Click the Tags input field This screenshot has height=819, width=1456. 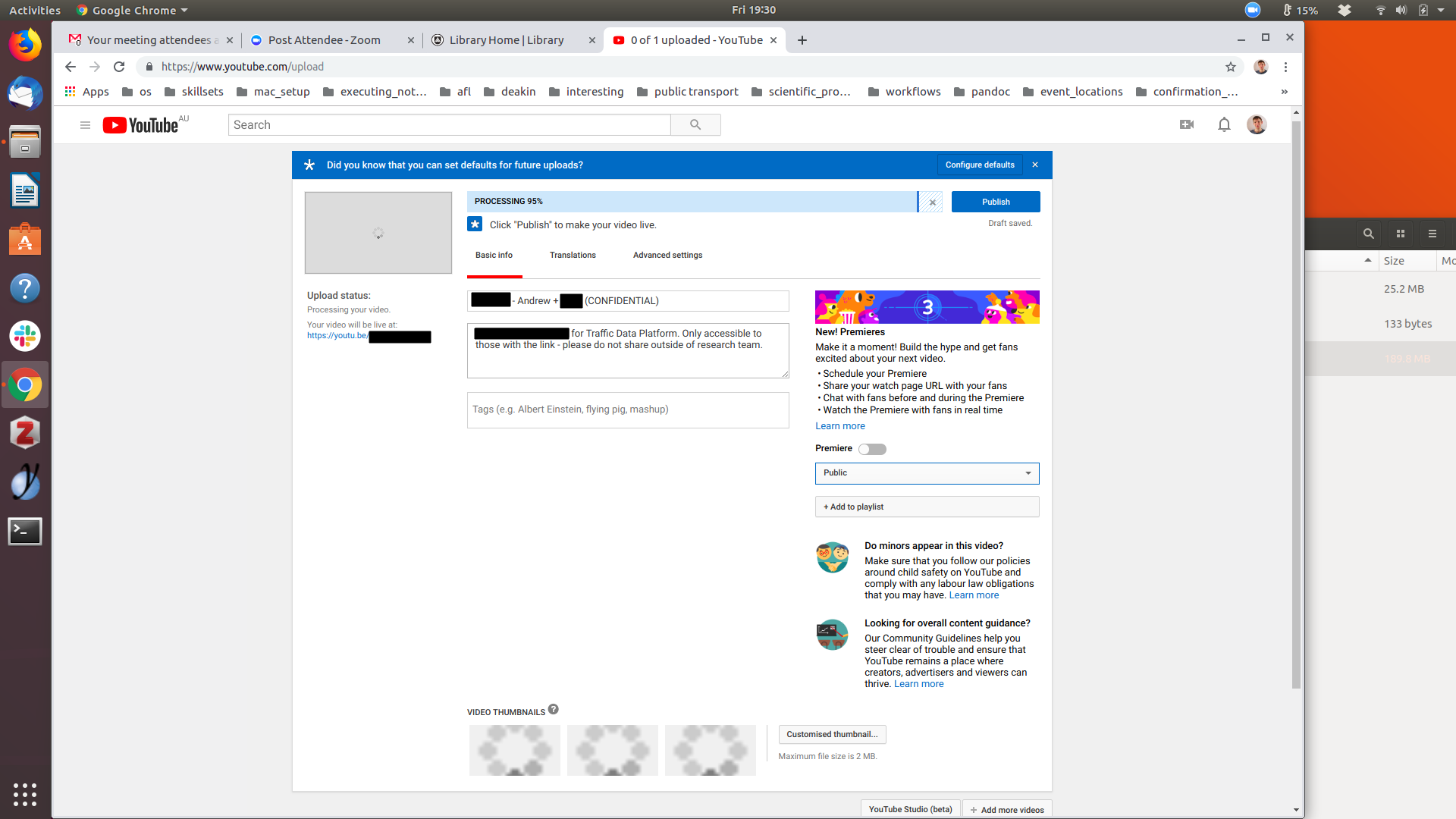tap(627, 409)
